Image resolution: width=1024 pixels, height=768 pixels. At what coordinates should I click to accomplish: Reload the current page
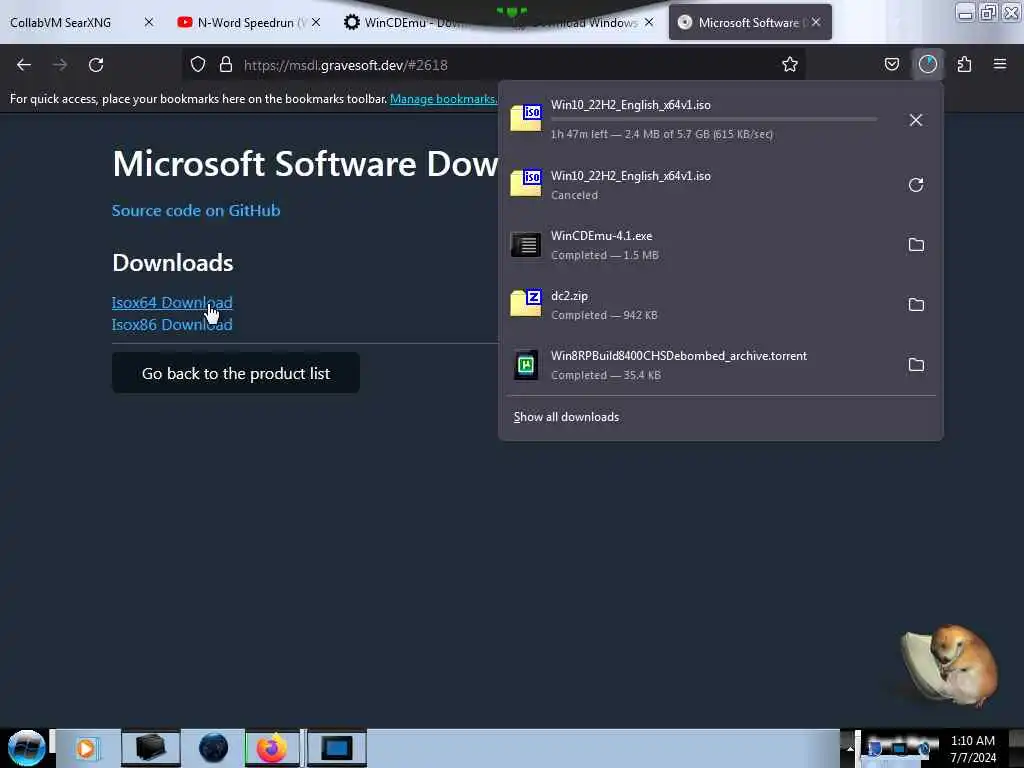pos(96,65)
